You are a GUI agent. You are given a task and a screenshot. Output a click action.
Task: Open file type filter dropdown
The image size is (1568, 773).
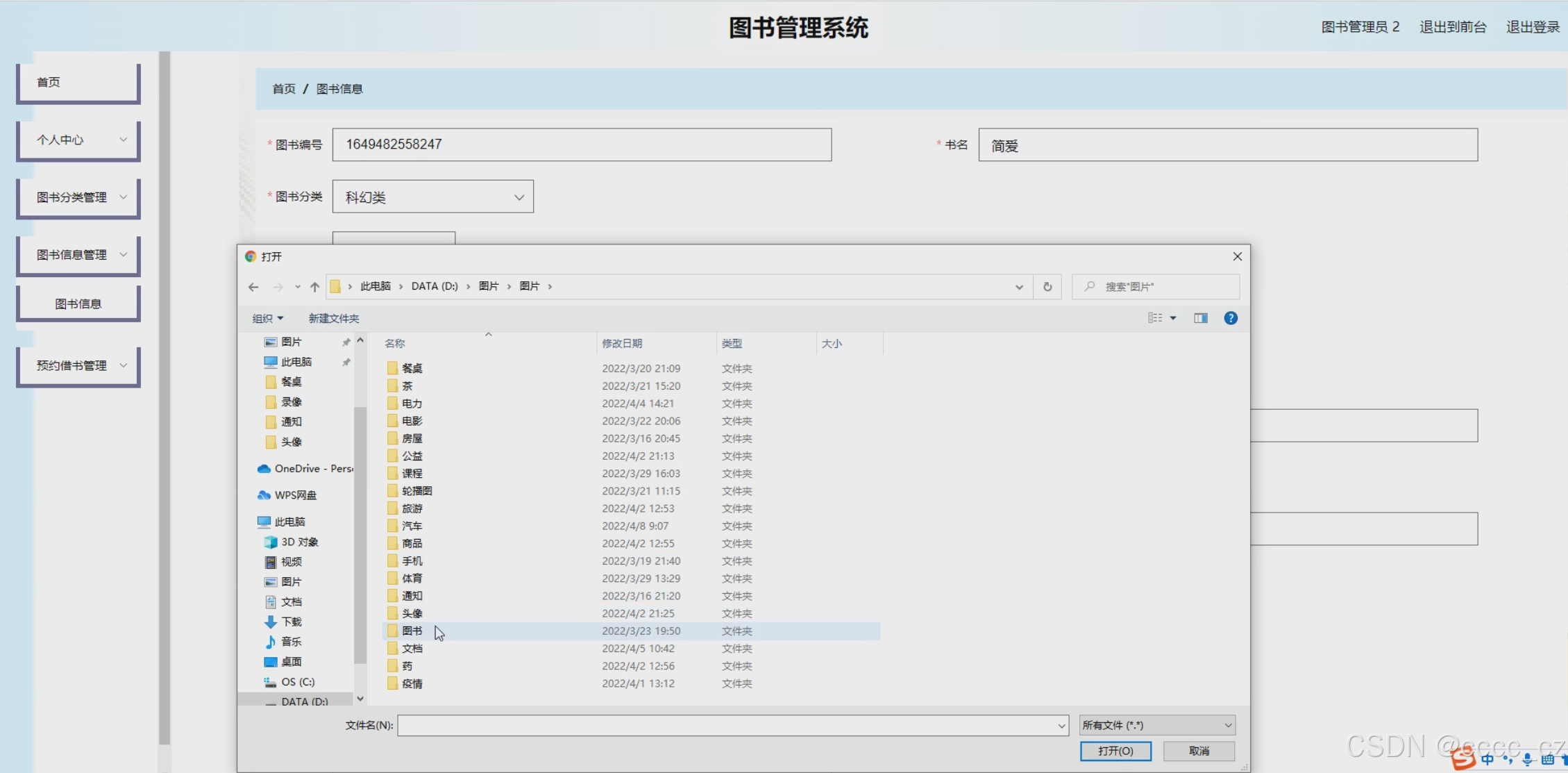[x=1156, y=725]
